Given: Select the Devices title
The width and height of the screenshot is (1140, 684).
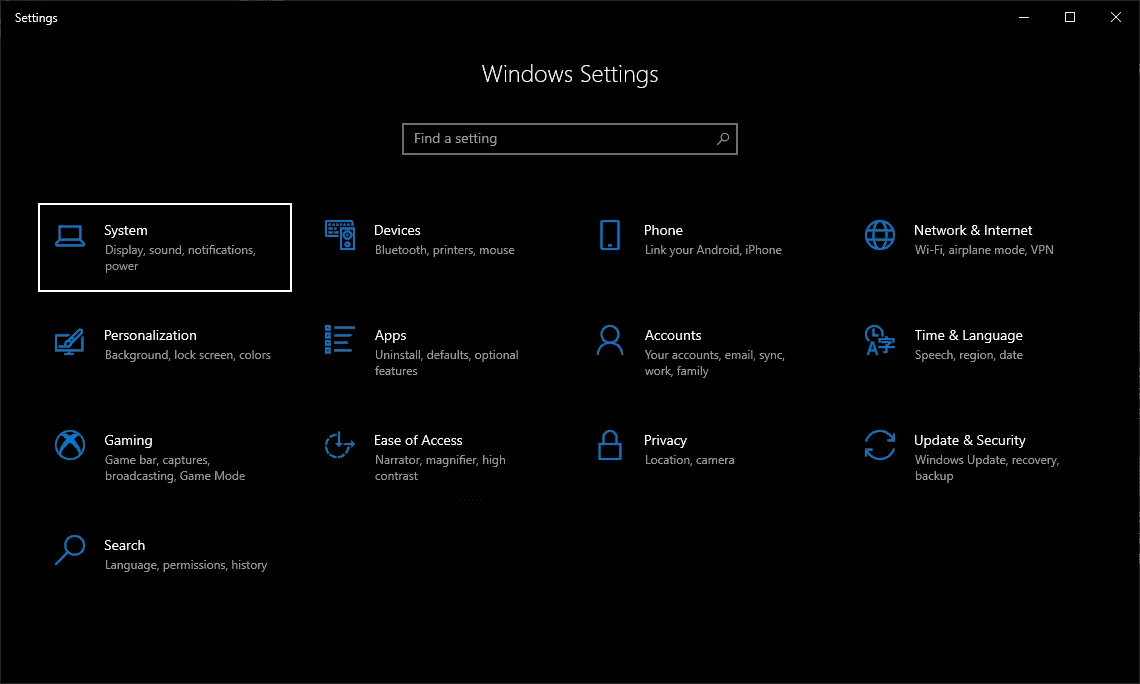Looking at the screenshot, I should pyautogui.click(x=397, y=230).
